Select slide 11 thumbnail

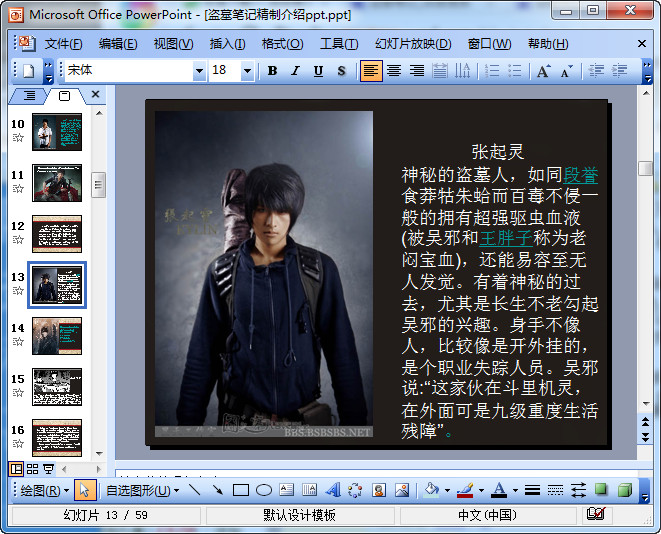[x=57, y=183]
